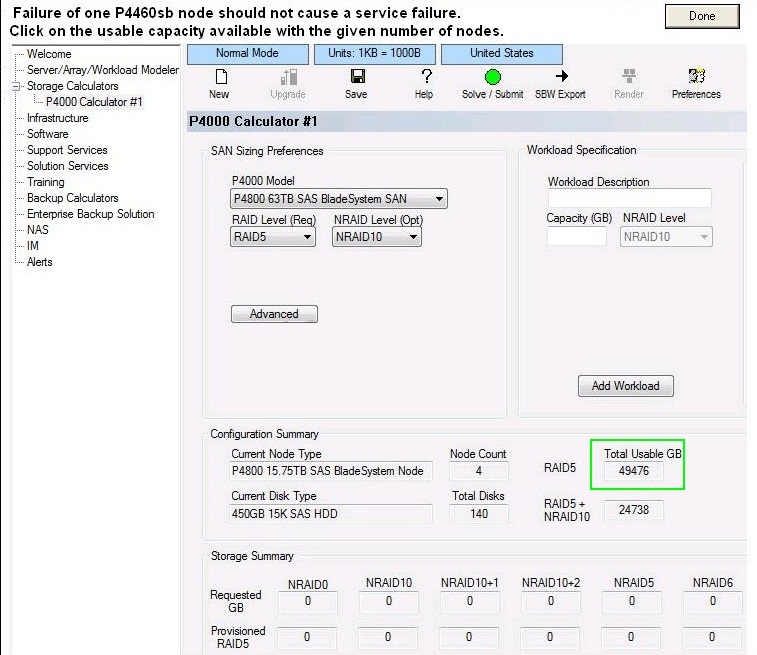Select Enterprise Backup Solution tree item
Viewport: 757px width, 655px height.
pos(91,214)
